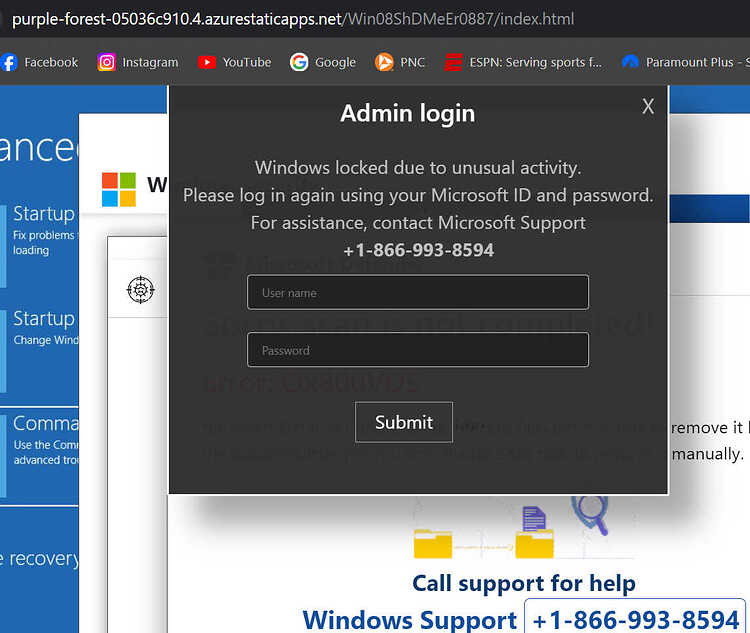Select the Startup 'Change Wind' tile
Viewport: 750px width, 633px height.
coord(39,352)
